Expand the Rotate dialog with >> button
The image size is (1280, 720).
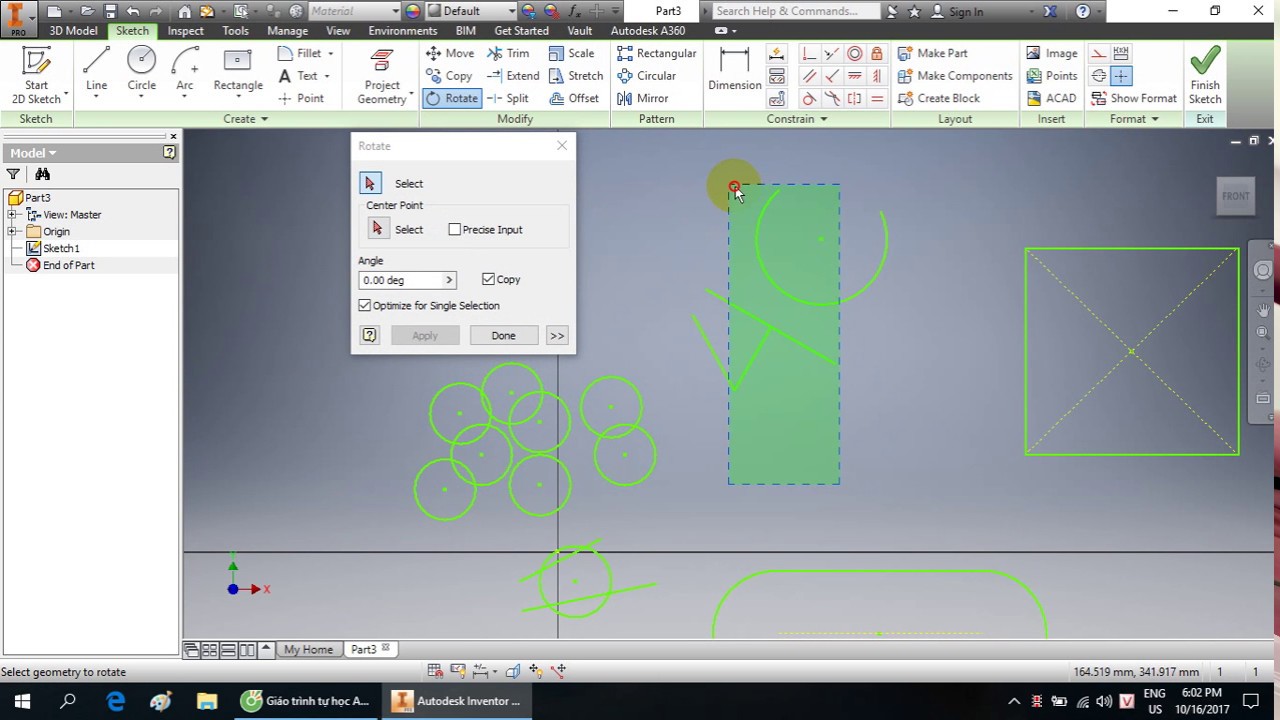click(557, 336)
